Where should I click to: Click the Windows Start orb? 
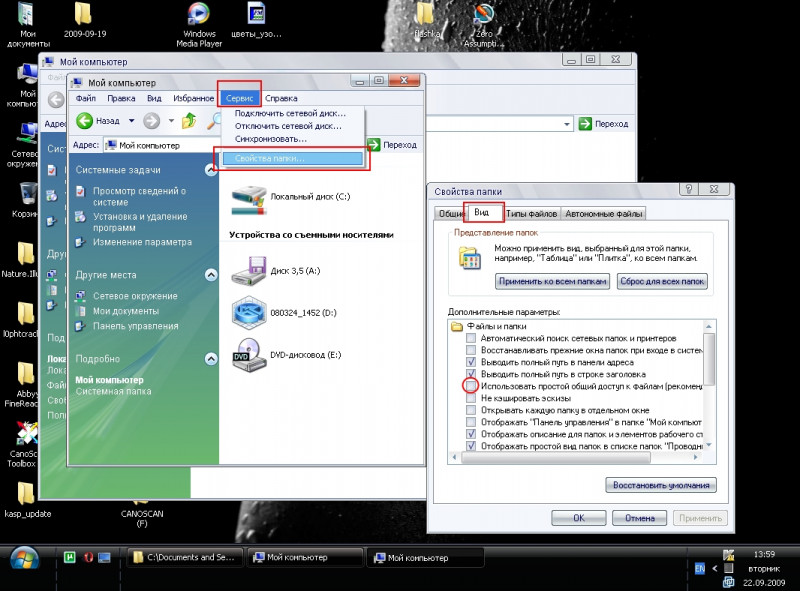coord(24,560)
